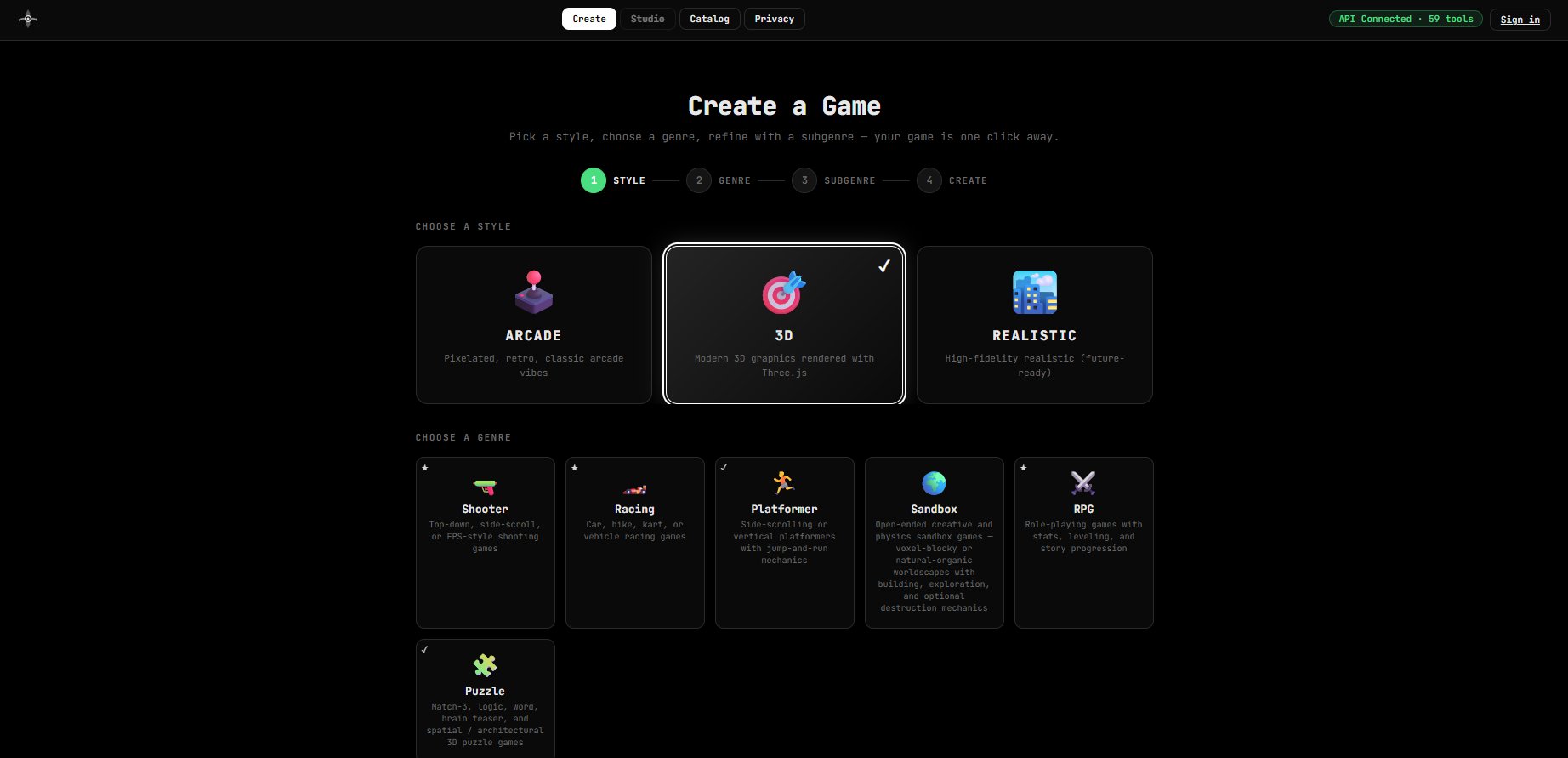Screen dimensions: 1568x758
Task: Click the STYLE step label
Action: click(x=629, y=180)
